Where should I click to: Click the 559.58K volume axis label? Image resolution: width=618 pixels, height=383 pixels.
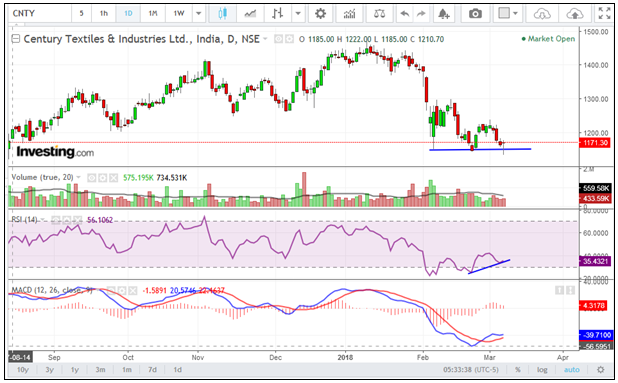tap(596, 189)
